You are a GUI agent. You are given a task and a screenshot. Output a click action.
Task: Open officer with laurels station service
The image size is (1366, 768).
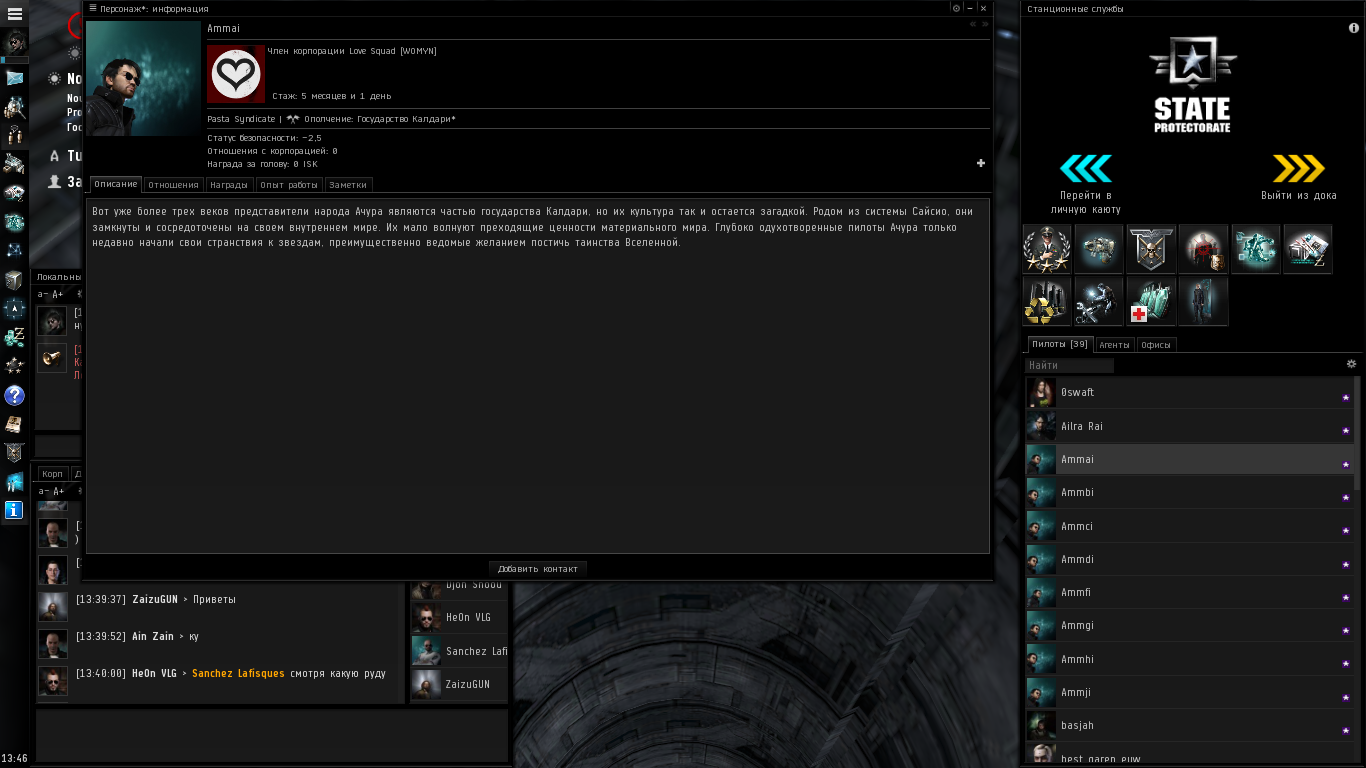[1047, 249]
